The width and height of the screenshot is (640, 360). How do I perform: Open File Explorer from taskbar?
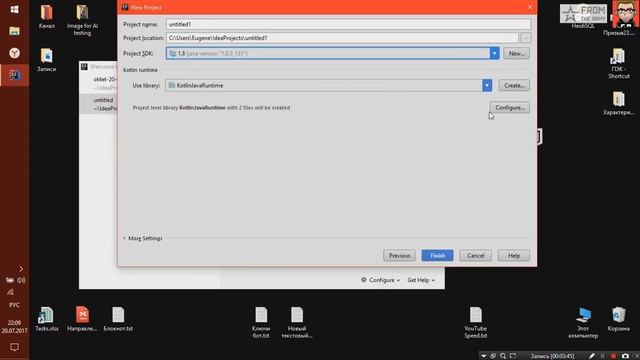[14, 31]
